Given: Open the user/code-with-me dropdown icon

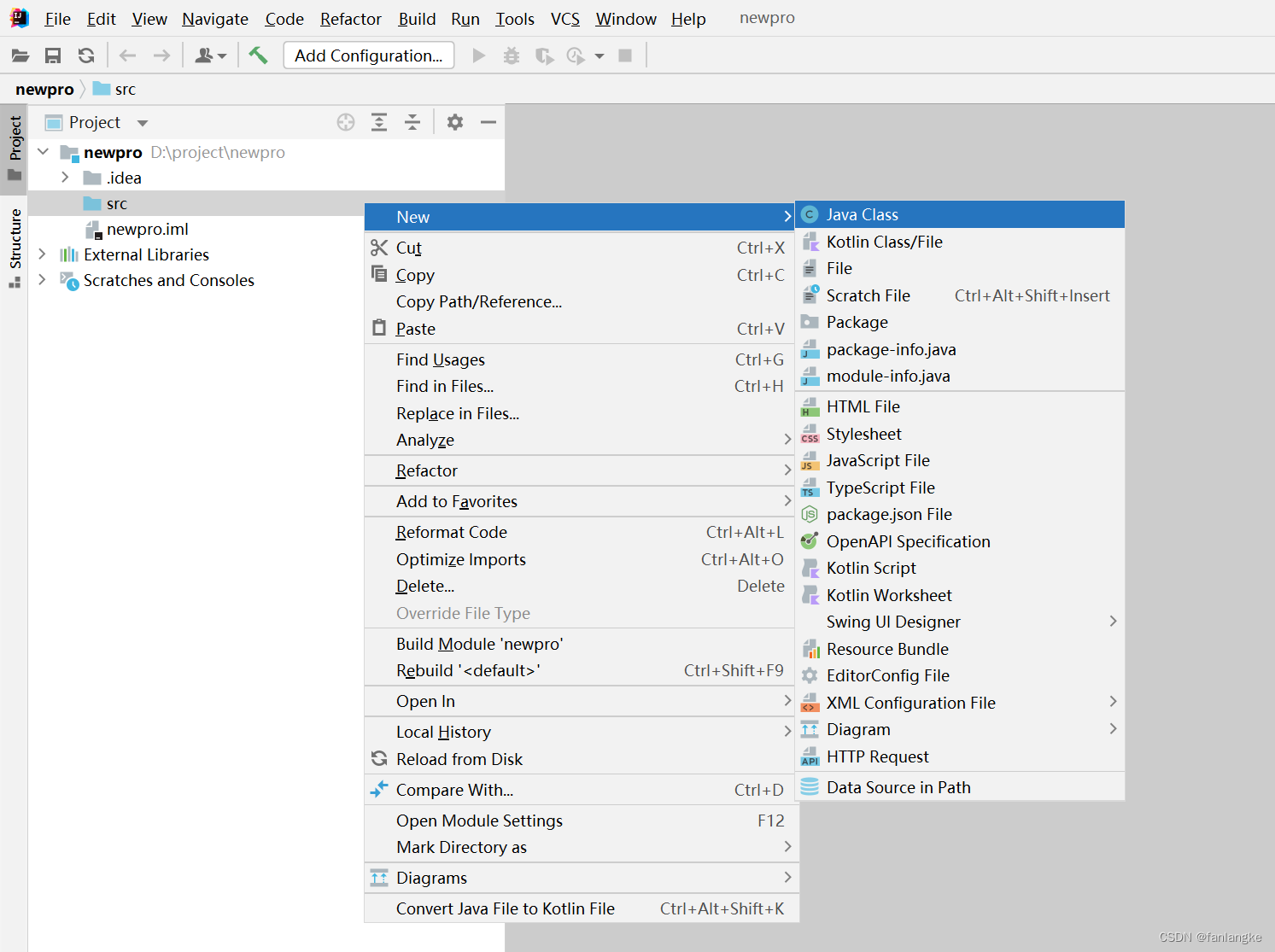Looking at the screenshot, I should click(210, 55).
